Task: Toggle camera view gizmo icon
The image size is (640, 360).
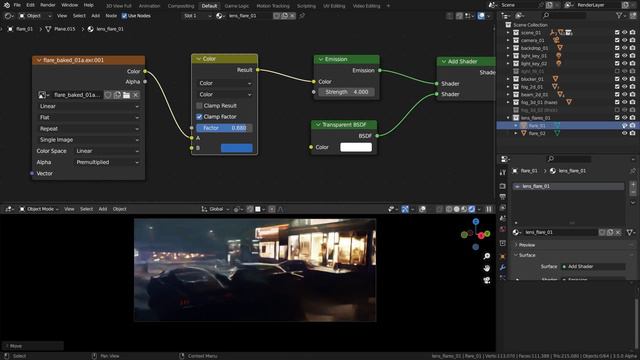Action: click(x=487, y=280)
